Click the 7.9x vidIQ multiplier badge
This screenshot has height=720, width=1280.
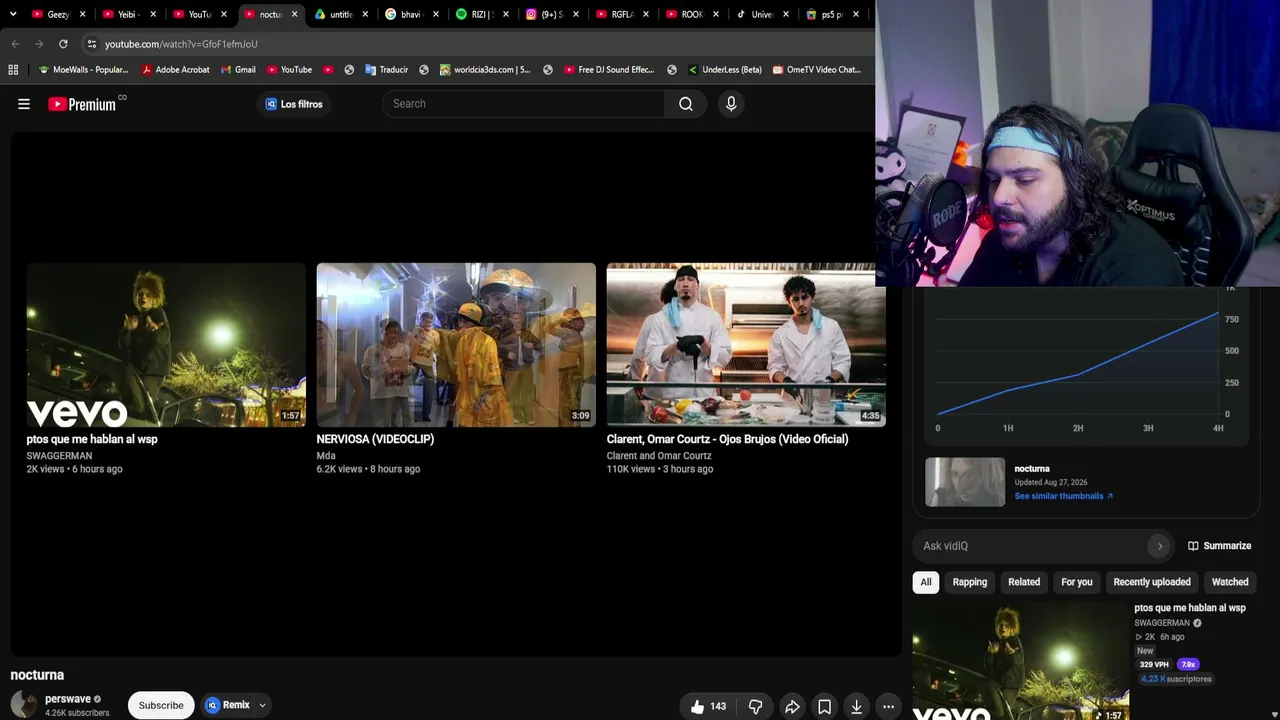coord(1188,664)
